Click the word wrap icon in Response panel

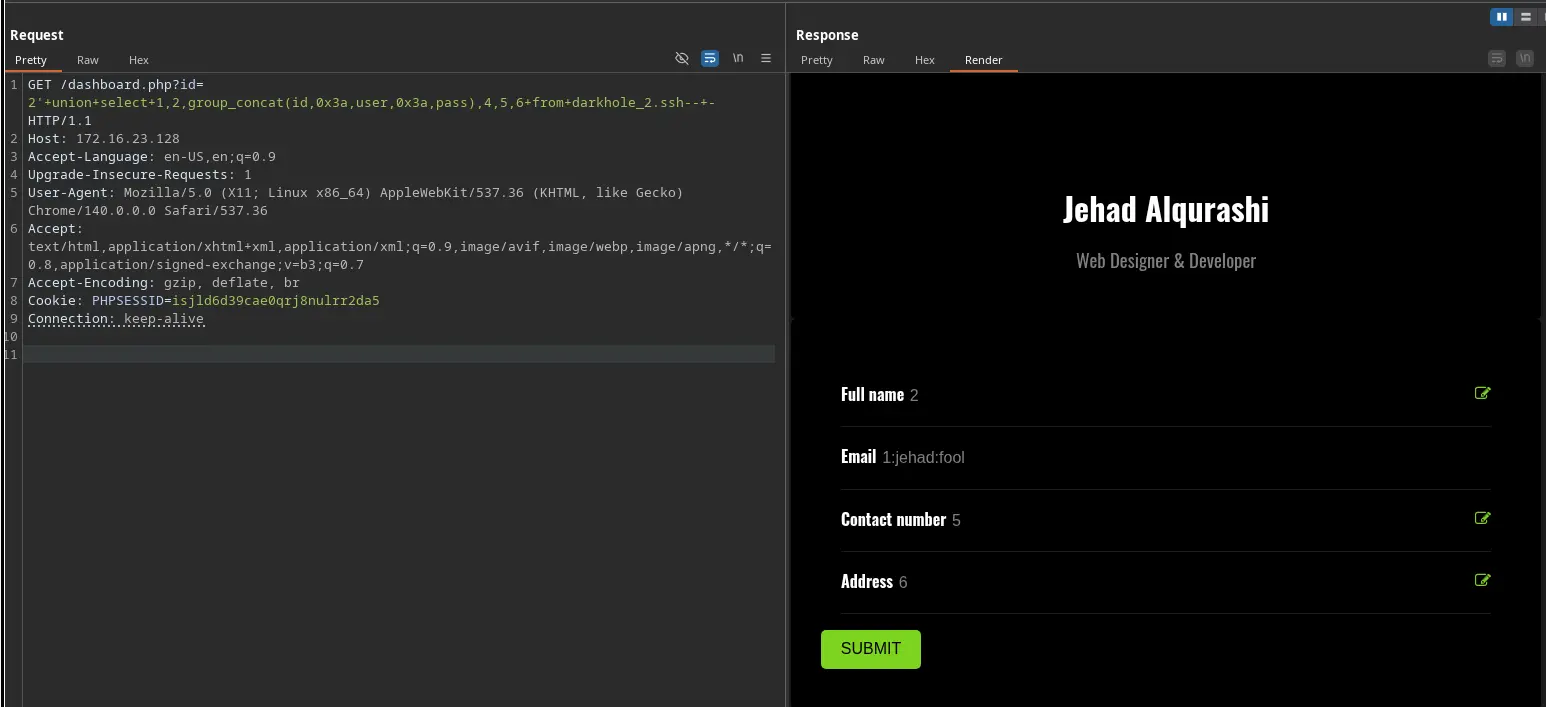(1497, 59)
